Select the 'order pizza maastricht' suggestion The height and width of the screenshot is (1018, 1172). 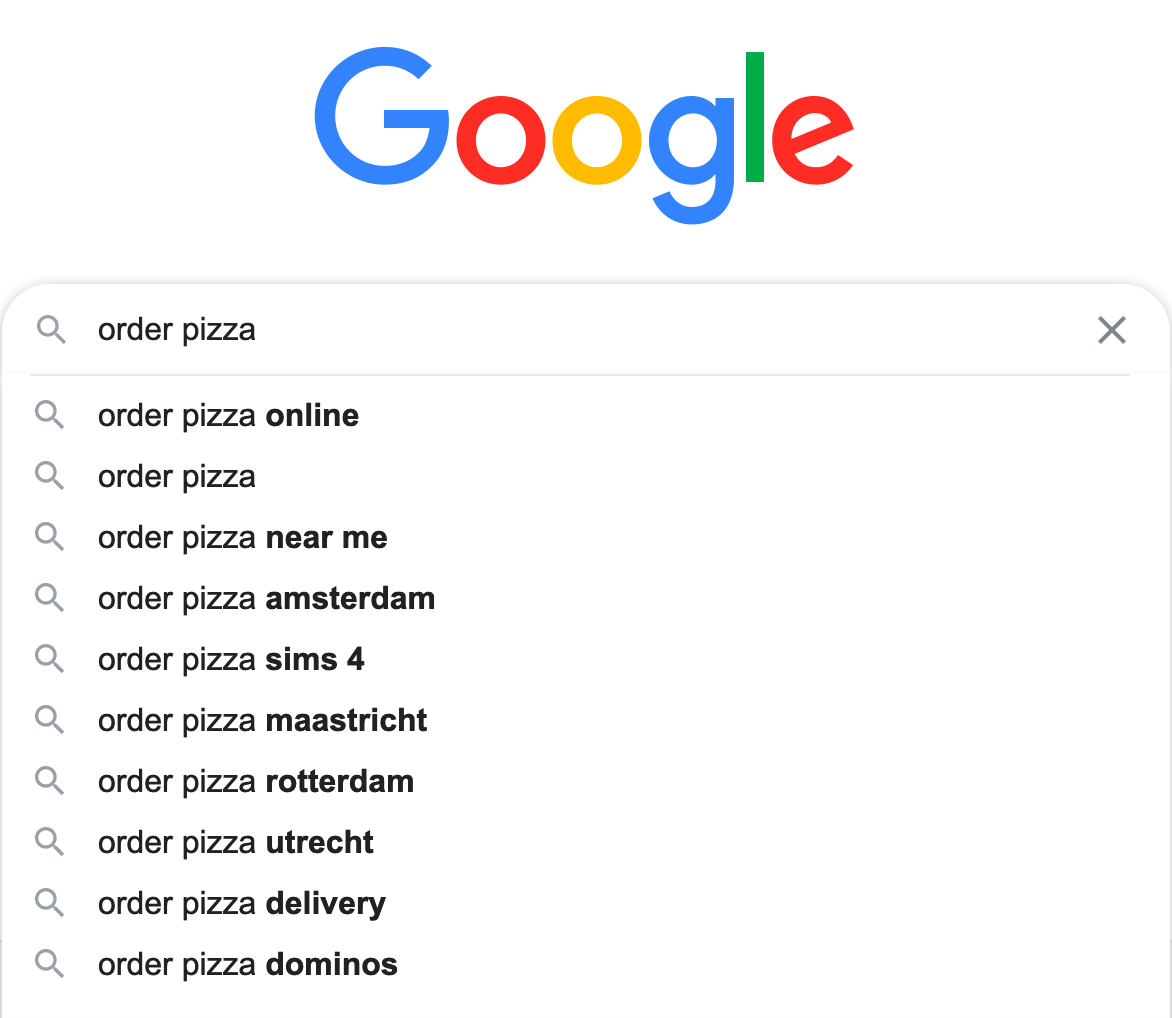pyautogui.click(x=262, y=720)
